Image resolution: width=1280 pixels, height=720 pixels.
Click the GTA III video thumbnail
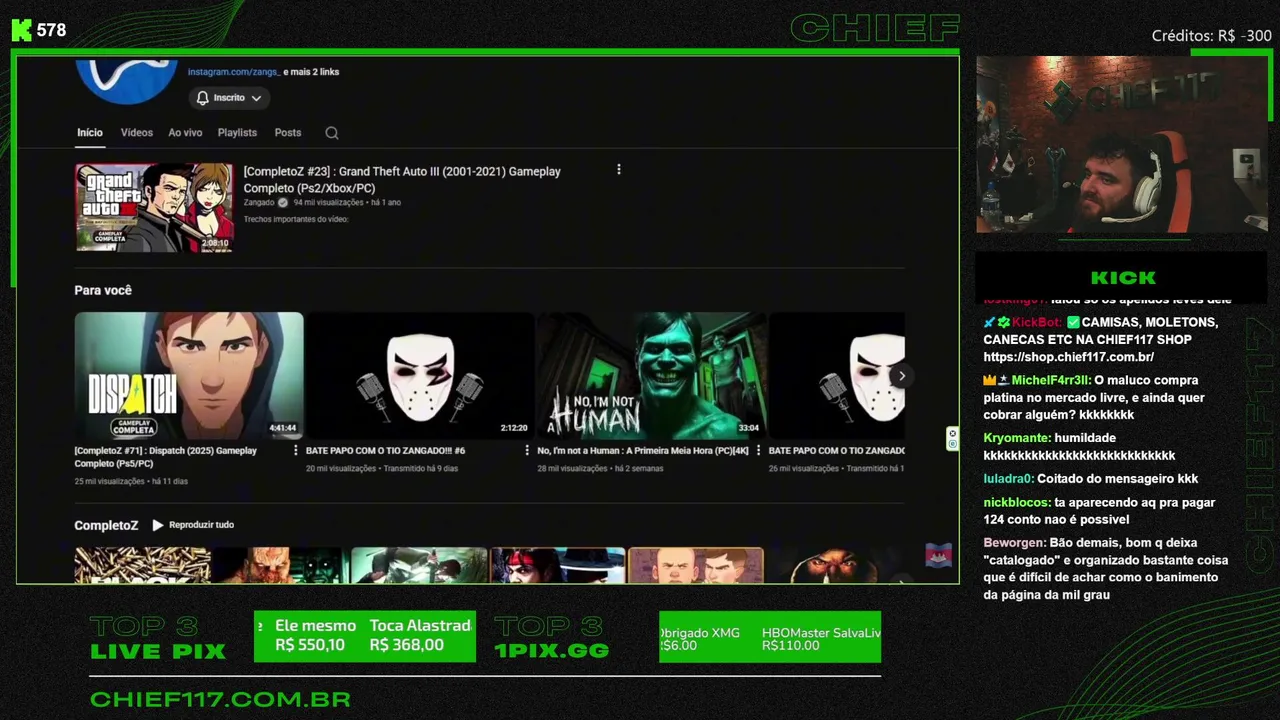point(154,208)
